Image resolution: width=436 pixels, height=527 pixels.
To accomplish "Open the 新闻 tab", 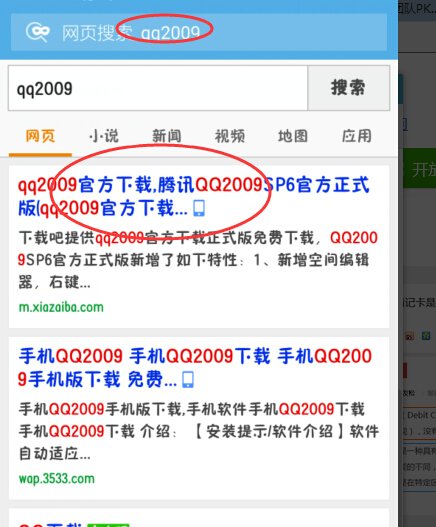I will pyautogui.click(x=167, y=136).
